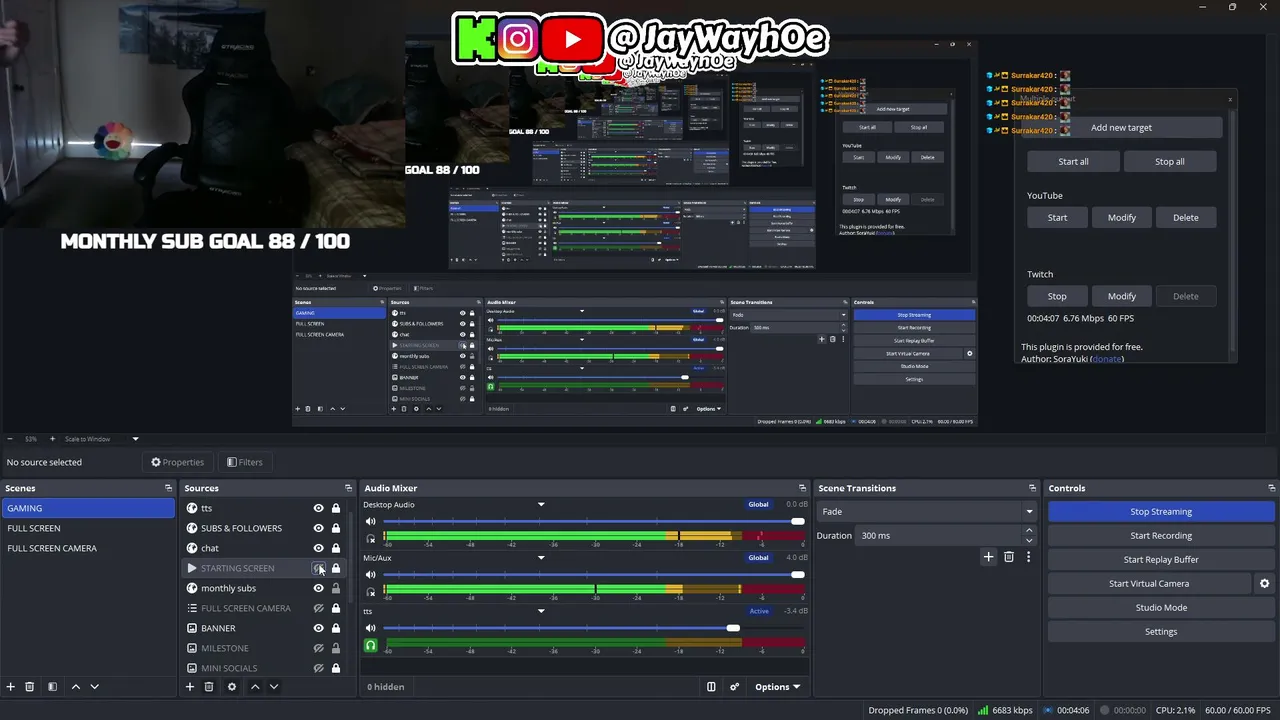Adjust the tts volume slider handle
Image resolution: width=1280 pixels, height=720 pixels.
click(733, 628)
